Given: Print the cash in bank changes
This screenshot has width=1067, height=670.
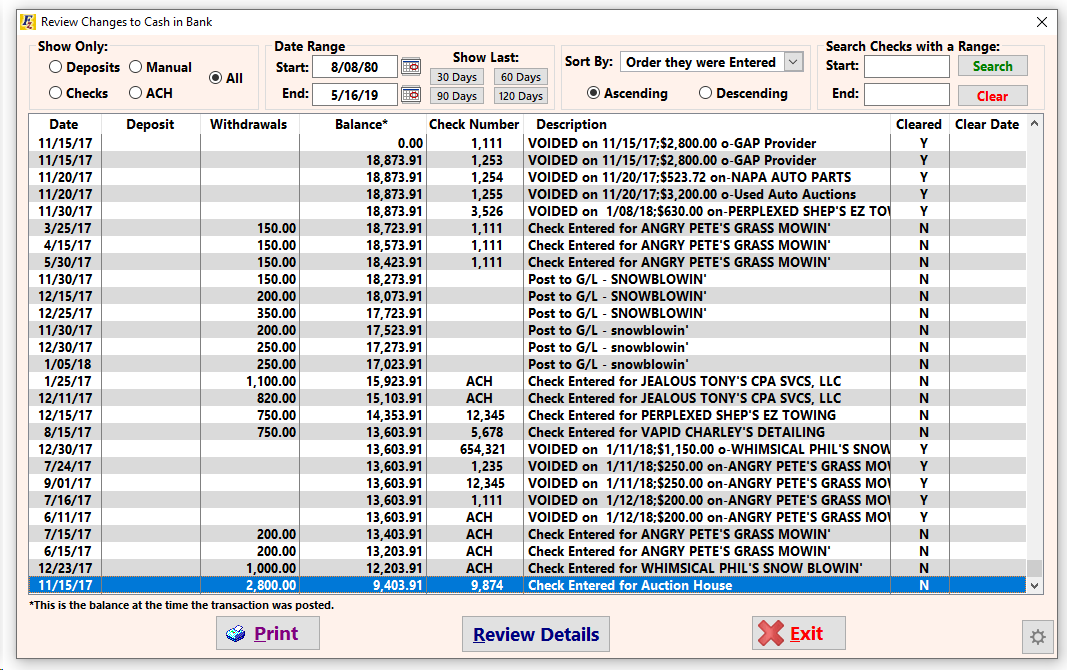Looking at the screenshot, I should pyautogui.click(x=267, y=633).
